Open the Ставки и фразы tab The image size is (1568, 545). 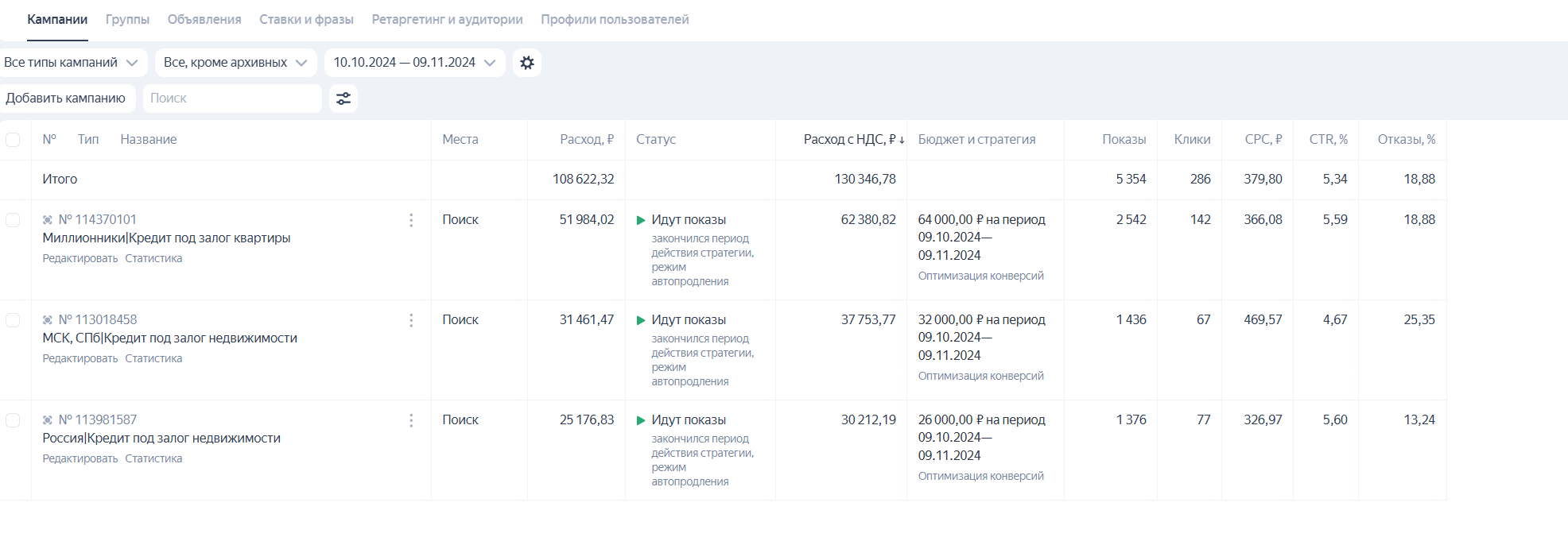tap(306, 20)
